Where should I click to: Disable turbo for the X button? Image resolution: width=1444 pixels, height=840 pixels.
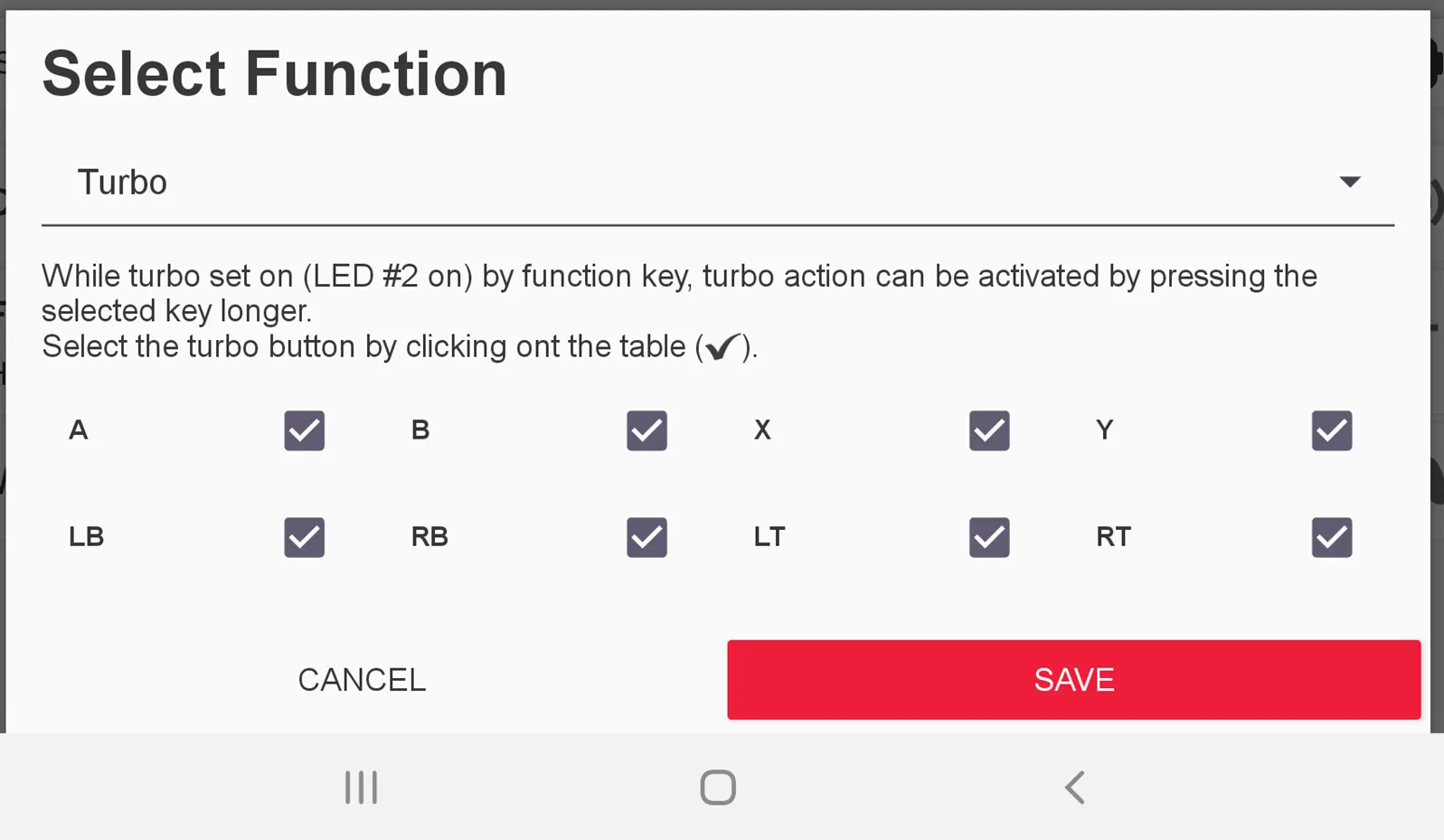989,430
